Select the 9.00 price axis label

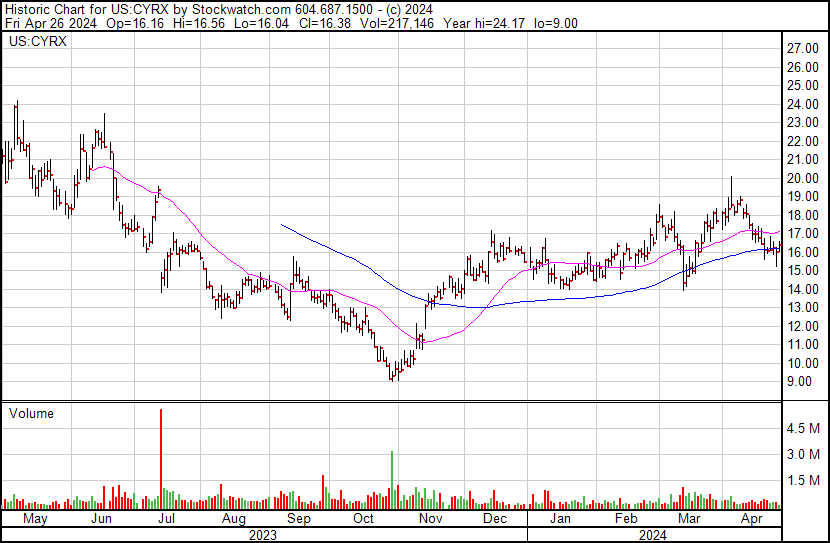point(799,382)
